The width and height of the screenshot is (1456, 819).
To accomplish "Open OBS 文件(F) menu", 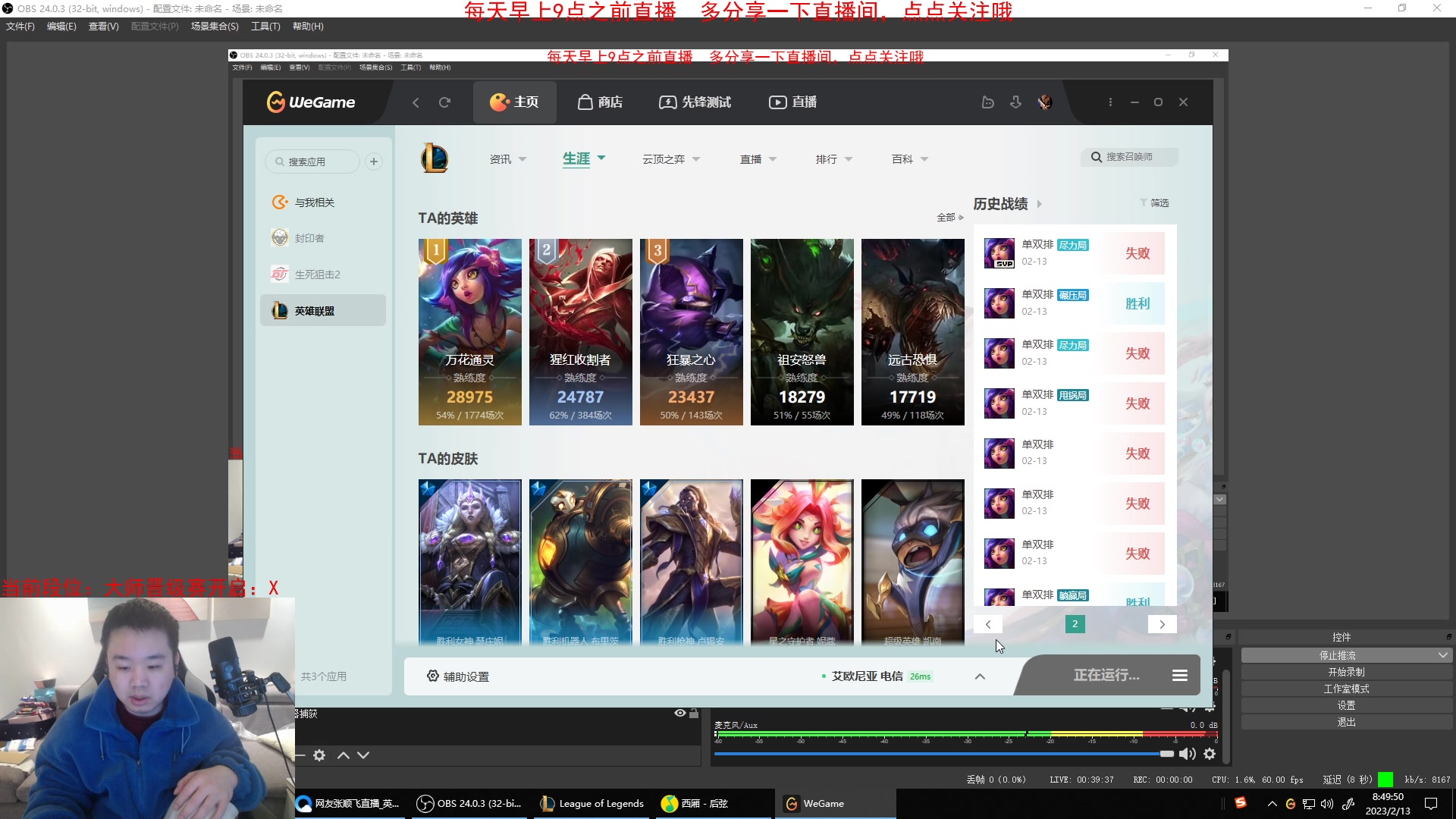I will tap(20, 27).
